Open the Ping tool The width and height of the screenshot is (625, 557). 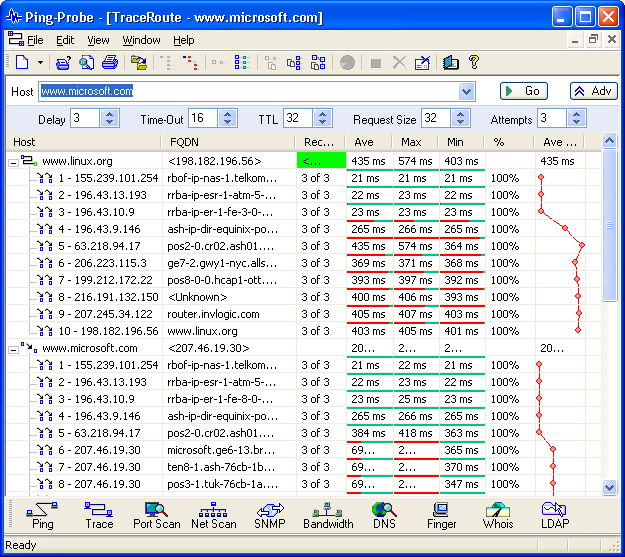click(x=42, y=516)
